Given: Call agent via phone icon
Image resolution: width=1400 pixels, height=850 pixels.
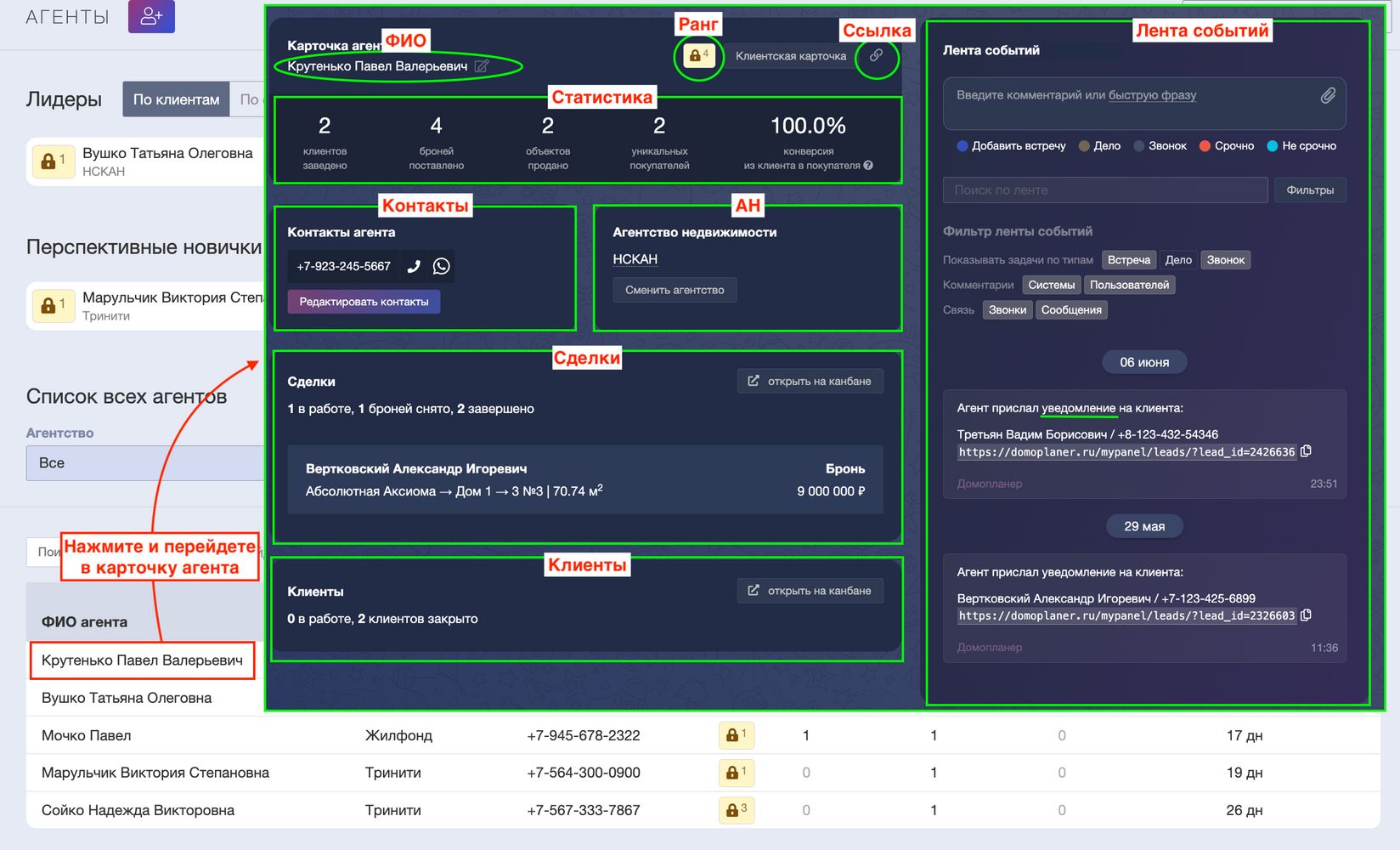Looking at the screenshot, I should point(414,266).
